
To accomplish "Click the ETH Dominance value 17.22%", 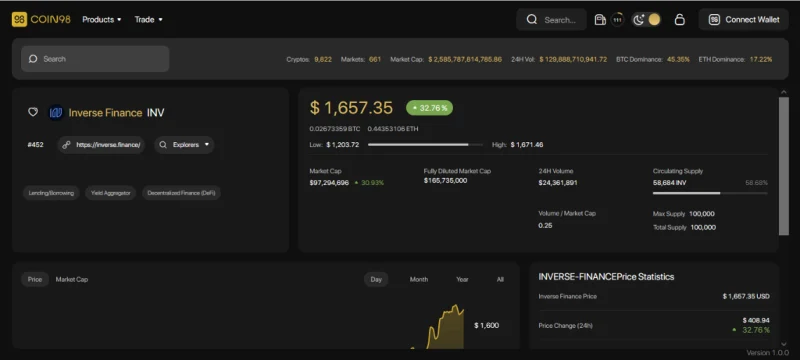I will tap(761, 59).
